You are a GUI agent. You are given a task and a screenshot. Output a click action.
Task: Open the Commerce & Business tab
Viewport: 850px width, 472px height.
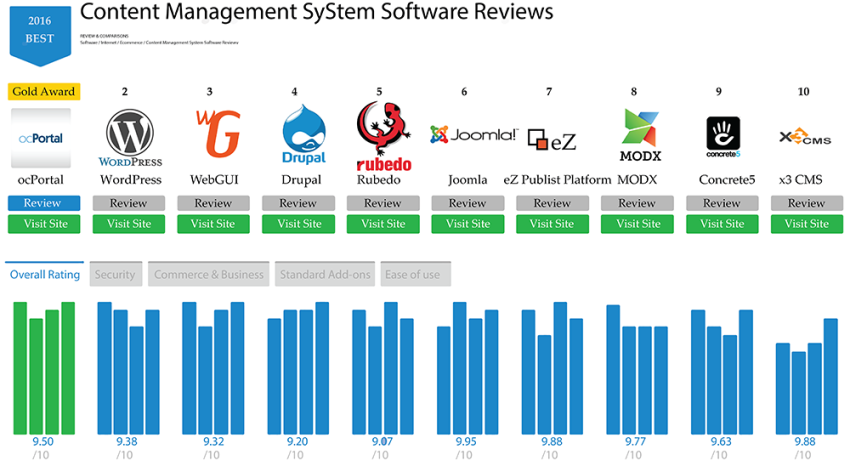click(x=209, y=274)
